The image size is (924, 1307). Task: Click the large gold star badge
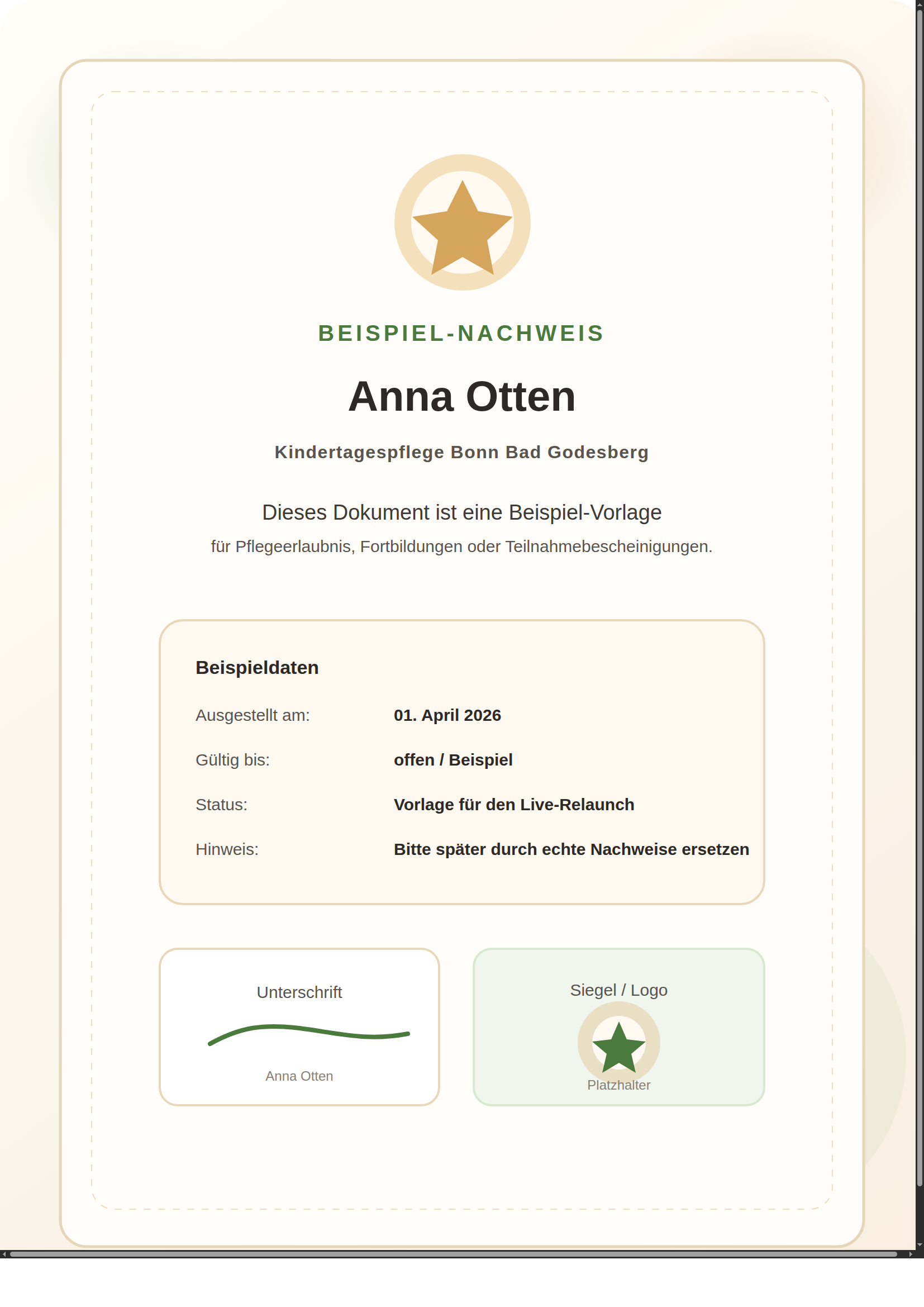(462, 222)
